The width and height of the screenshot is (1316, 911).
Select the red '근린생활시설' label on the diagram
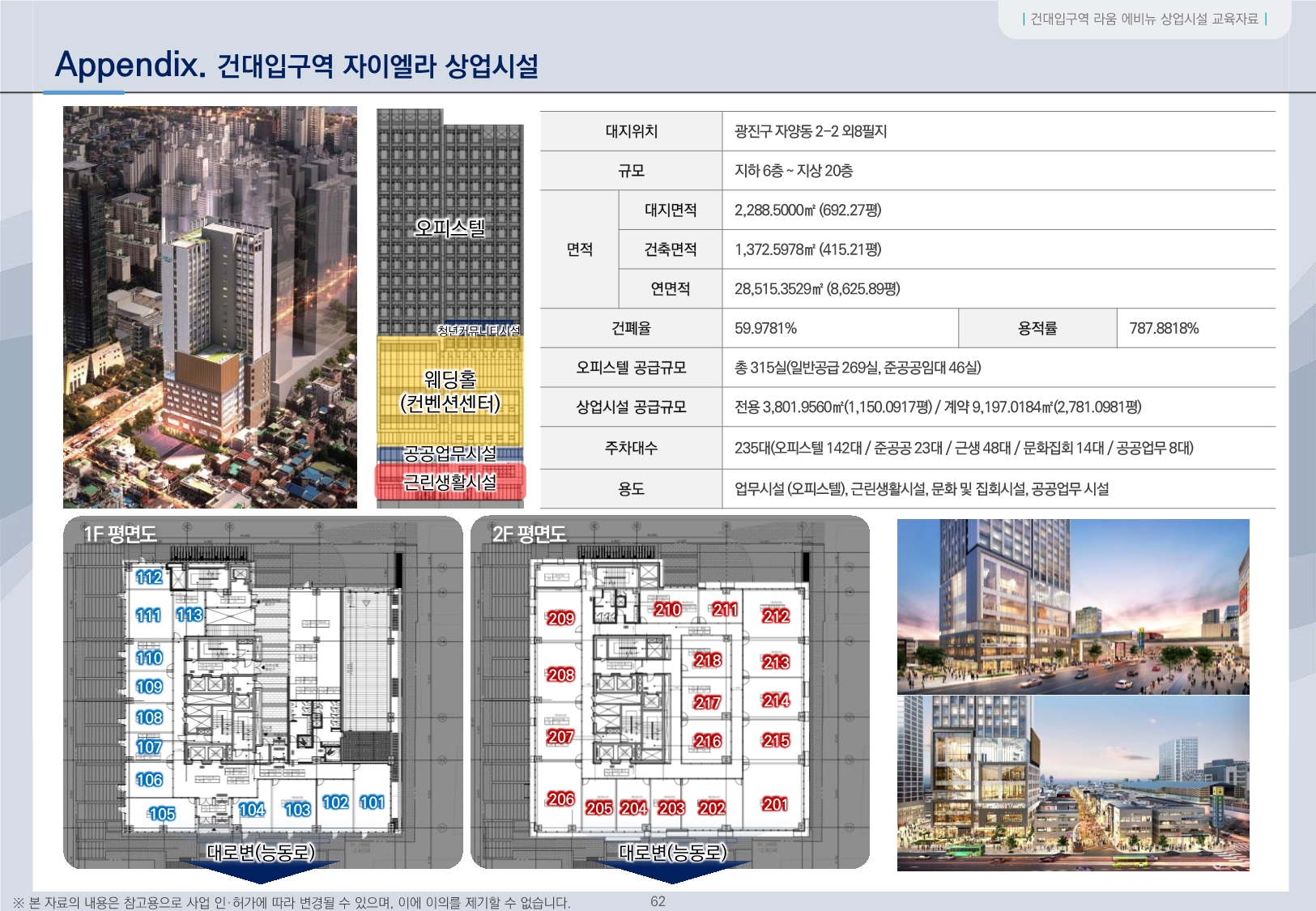coord(450,482)
